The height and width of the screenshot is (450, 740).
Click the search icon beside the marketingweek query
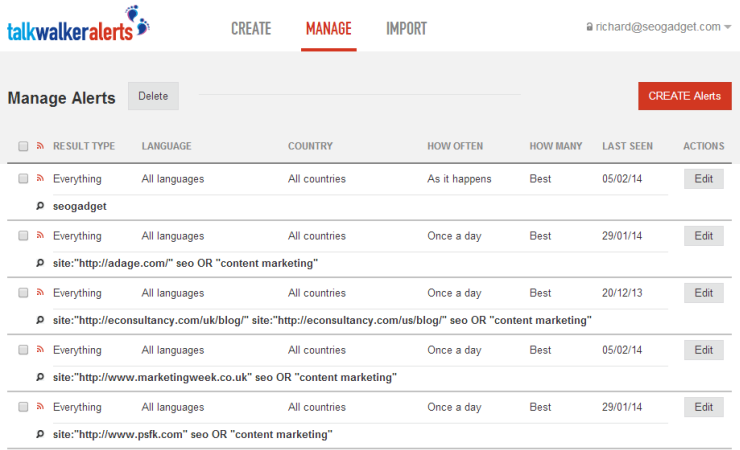click(x=40, y=377)
